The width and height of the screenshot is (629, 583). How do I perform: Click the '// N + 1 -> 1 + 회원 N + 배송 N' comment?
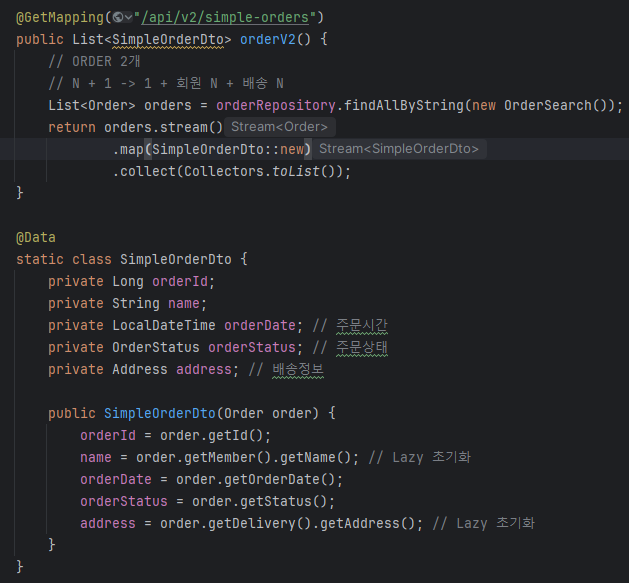point(166,83)
